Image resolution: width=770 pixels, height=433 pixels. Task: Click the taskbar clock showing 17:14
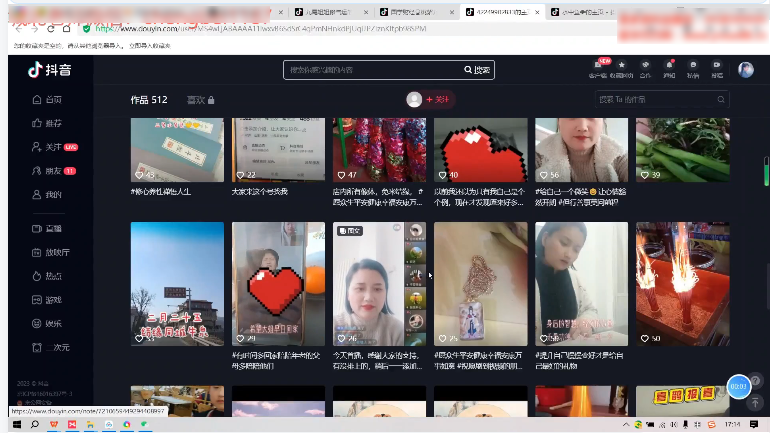tap(732, 424)
